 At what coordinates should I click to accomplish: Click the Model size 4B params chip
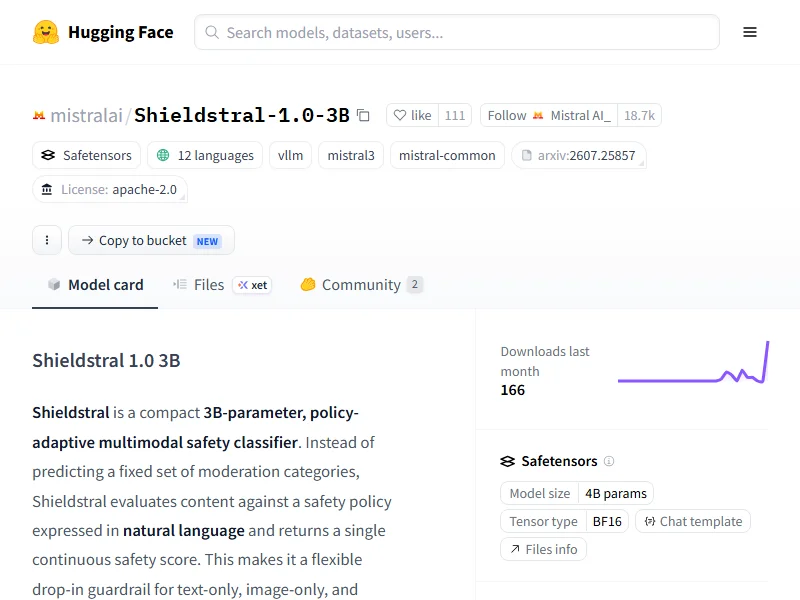tap(577, 493)
